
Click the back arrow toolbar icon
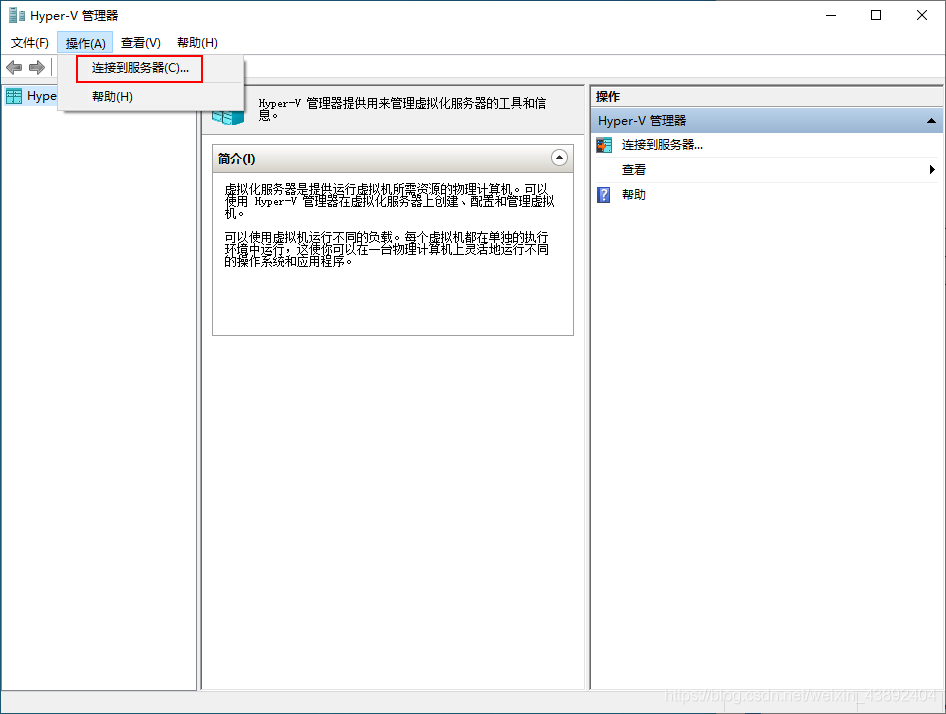pos(14,68)
